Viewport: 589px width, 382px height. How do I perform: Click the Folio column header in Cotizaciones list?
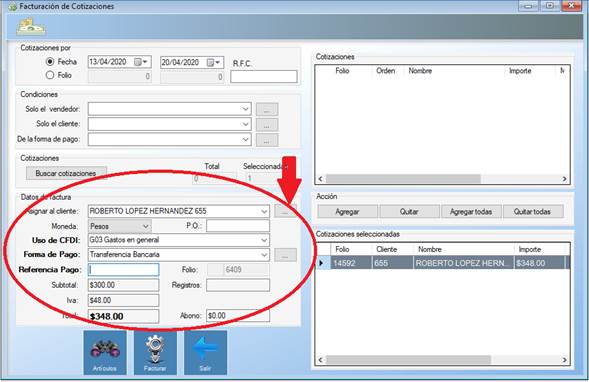pos(342,71)
